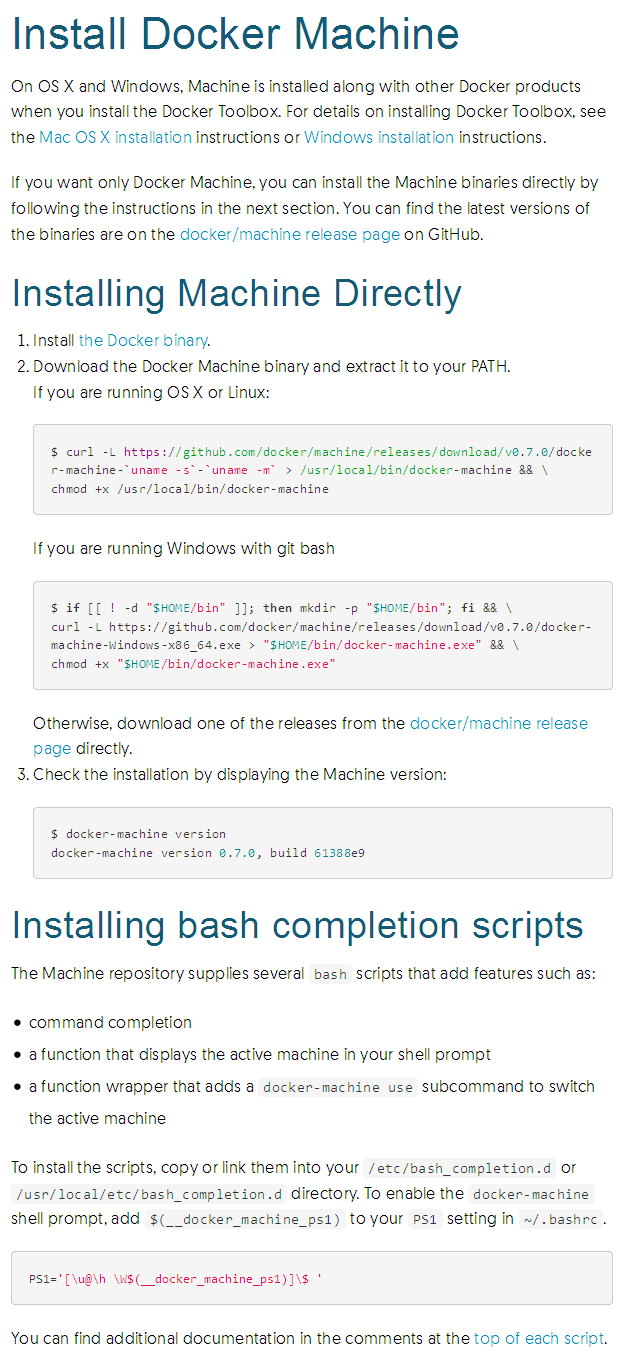Click 'Download the Docker Machine binary' step text

[272, 366]
